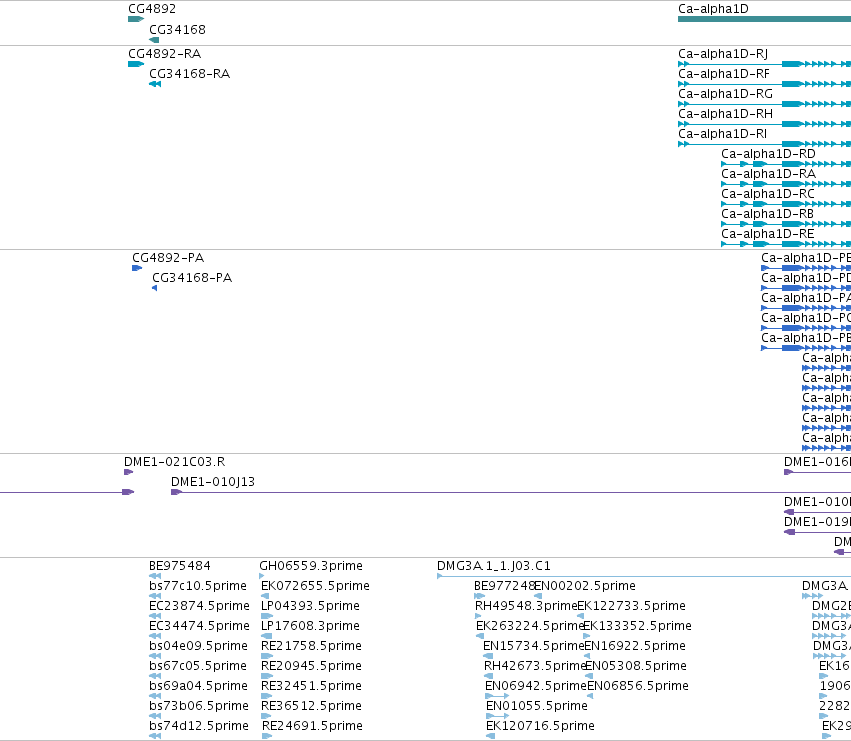Image resolution: width=851 pixels, height=741 pixels.
Task: Click transcript Ca-alpha1D-RE
Action: point(767,235)
